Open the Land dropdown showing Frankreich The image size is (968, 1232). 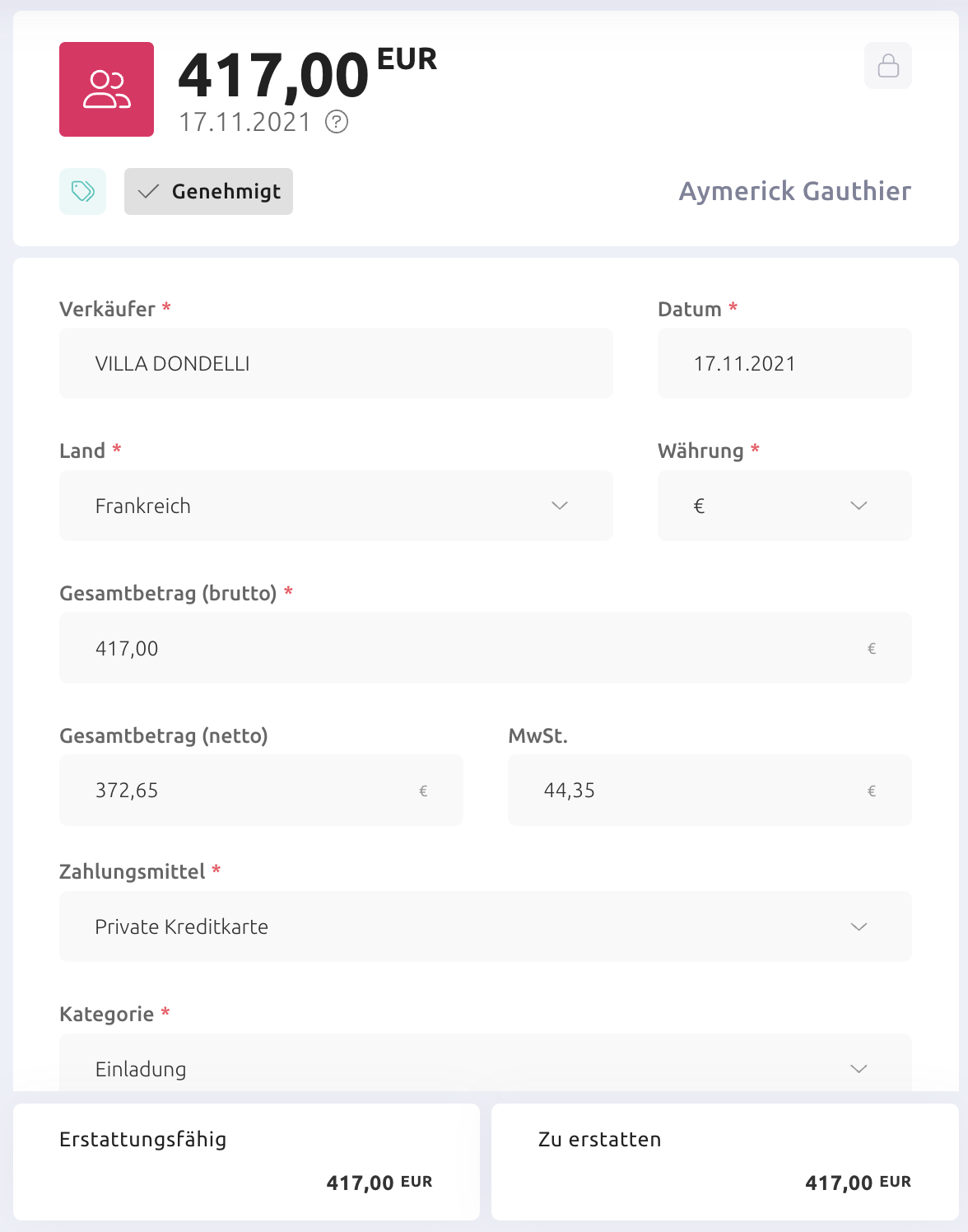coord(336,506)
